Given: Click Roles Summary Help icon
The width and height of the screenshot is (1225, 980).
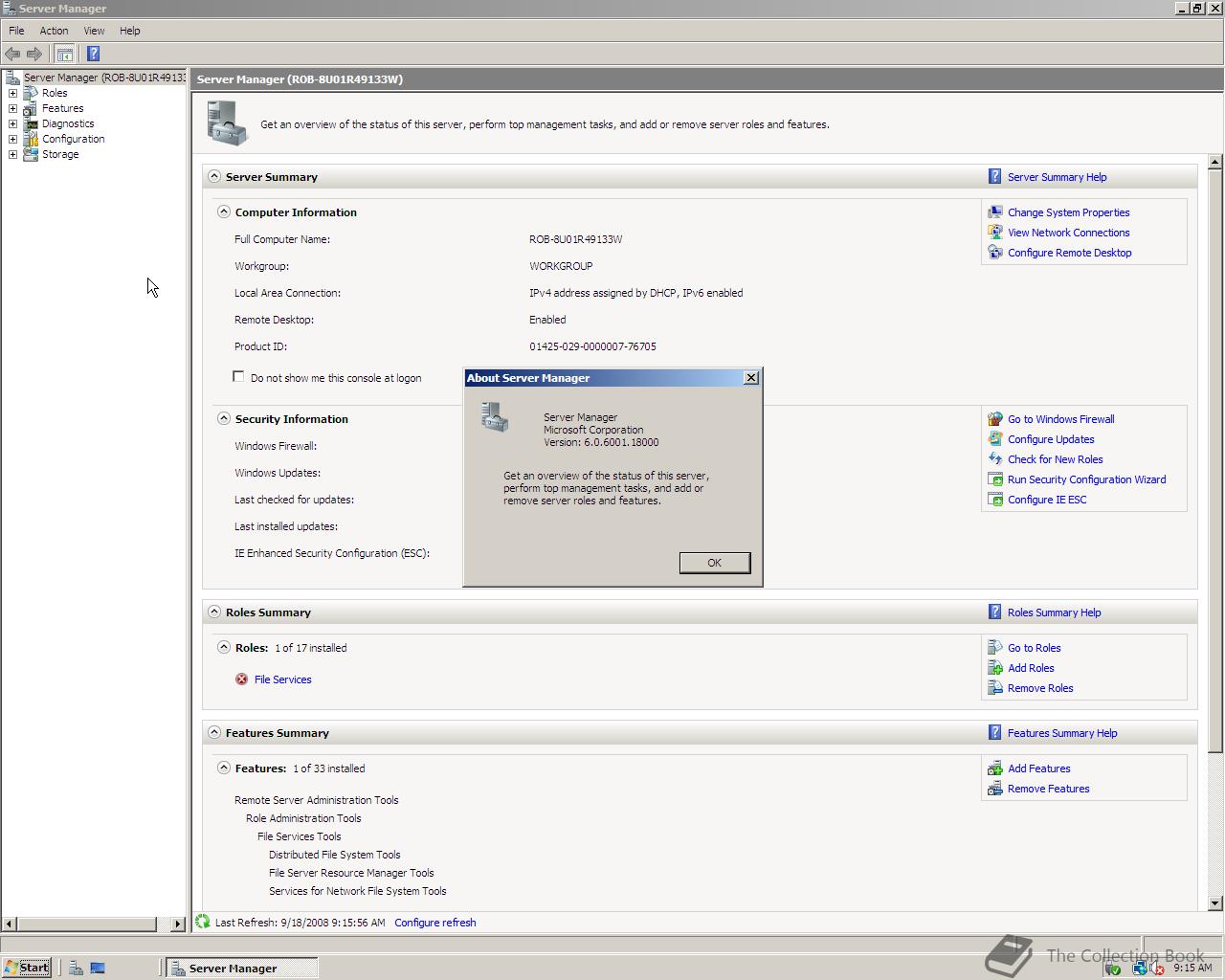Looking at the screenshot, I should click(995, 612).
